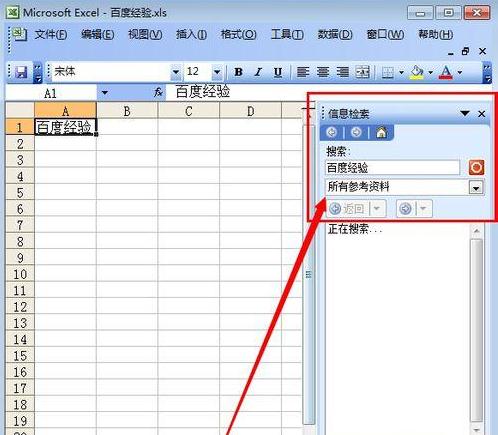The height and width of the screenshot is (435, 498).
Task: Align text right
Action: tap(342, 72)
